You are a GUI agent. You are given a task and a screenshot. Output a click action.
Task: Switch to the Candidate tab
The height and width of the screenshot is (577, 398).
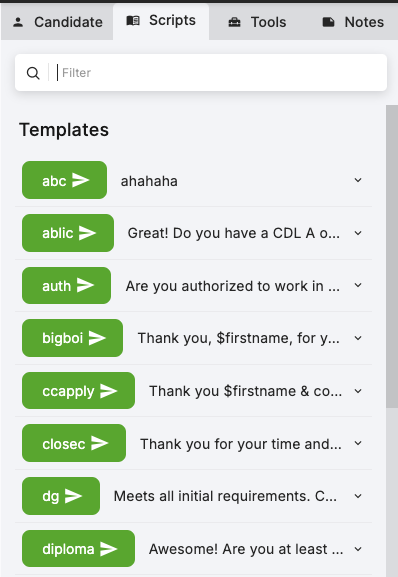[57, 22]
